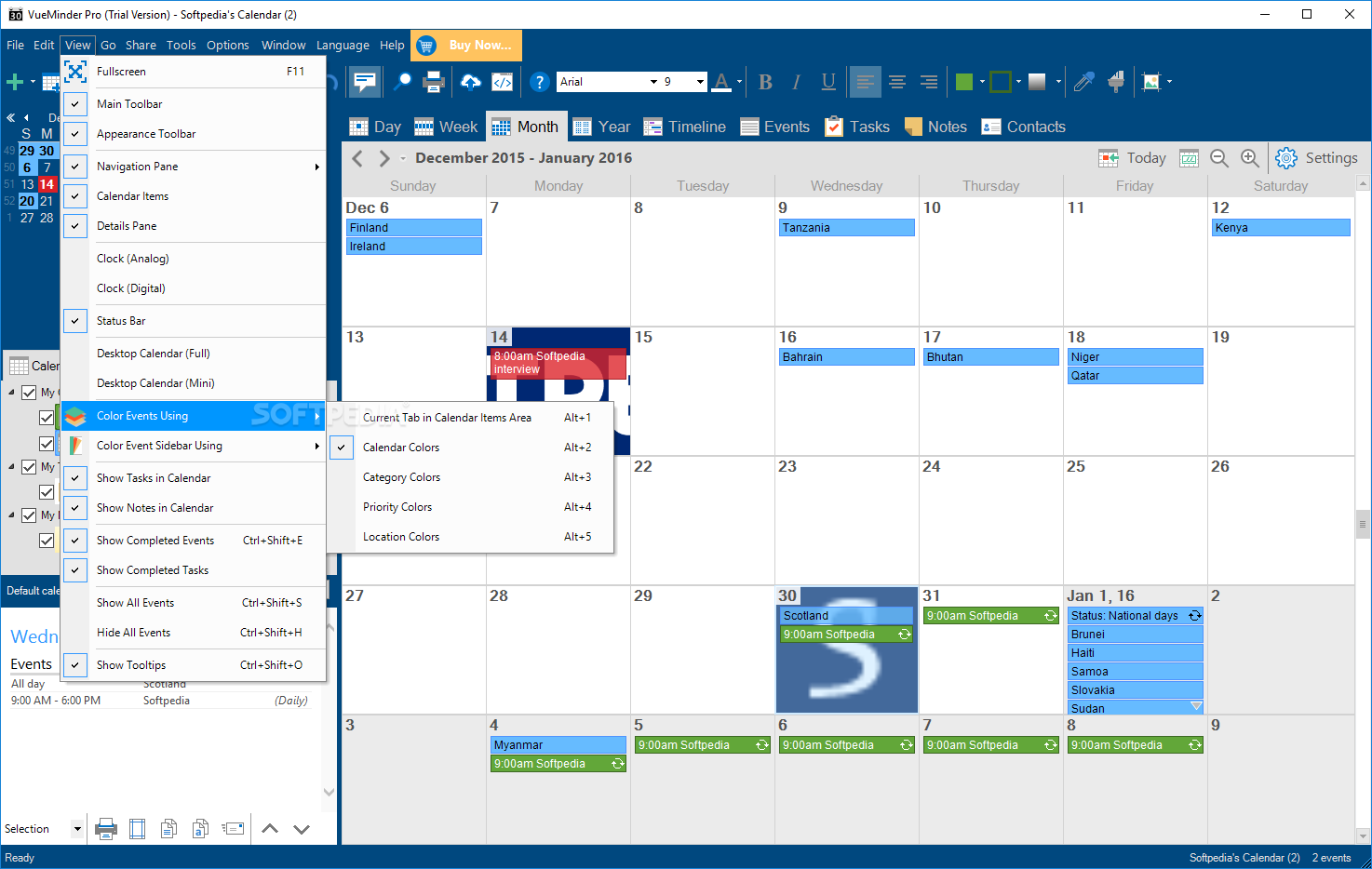This screenshot has width=1372, height=869.
Task: Toggle Show Completed Events option
Action: tap(75, 541)
